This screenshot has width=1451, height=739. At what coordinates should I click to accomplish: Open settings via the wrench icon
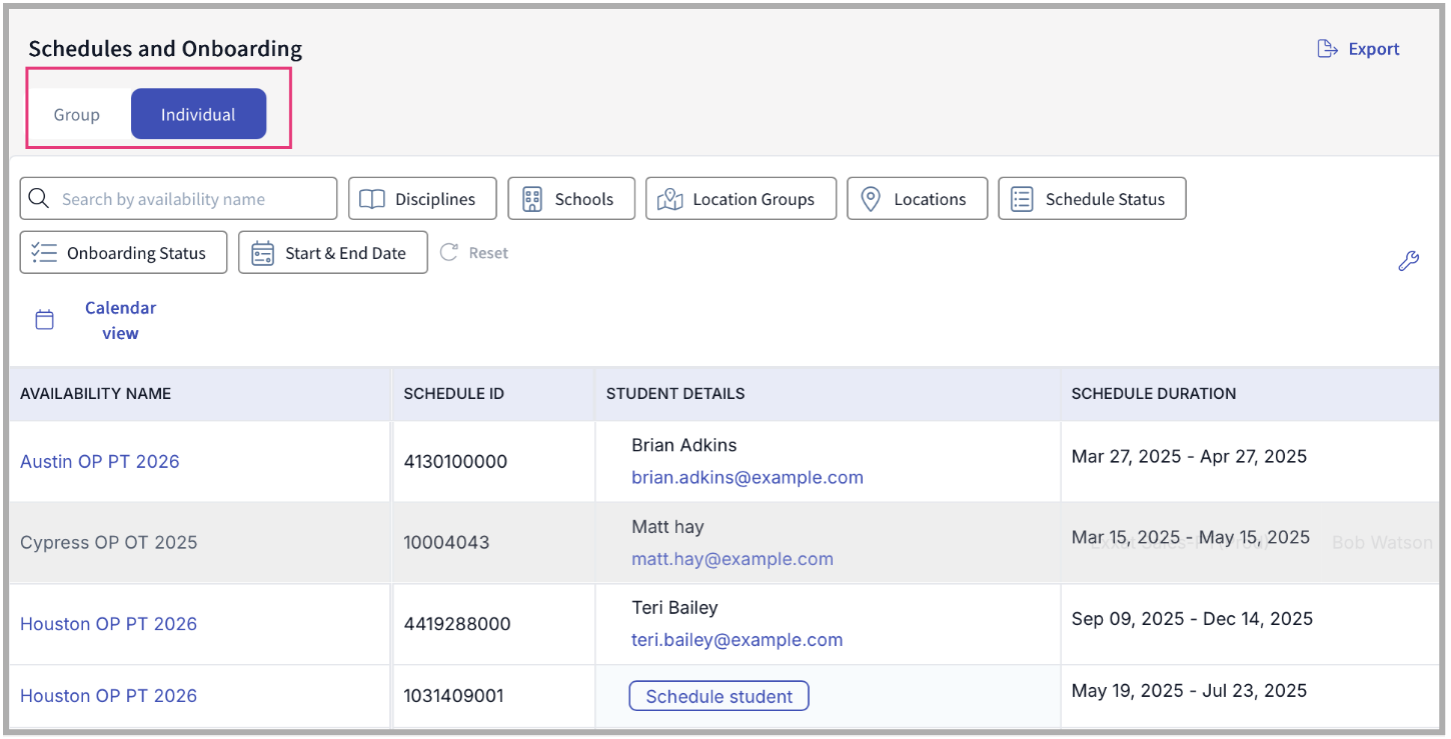pyautogui.click(x=1408, y=262)
